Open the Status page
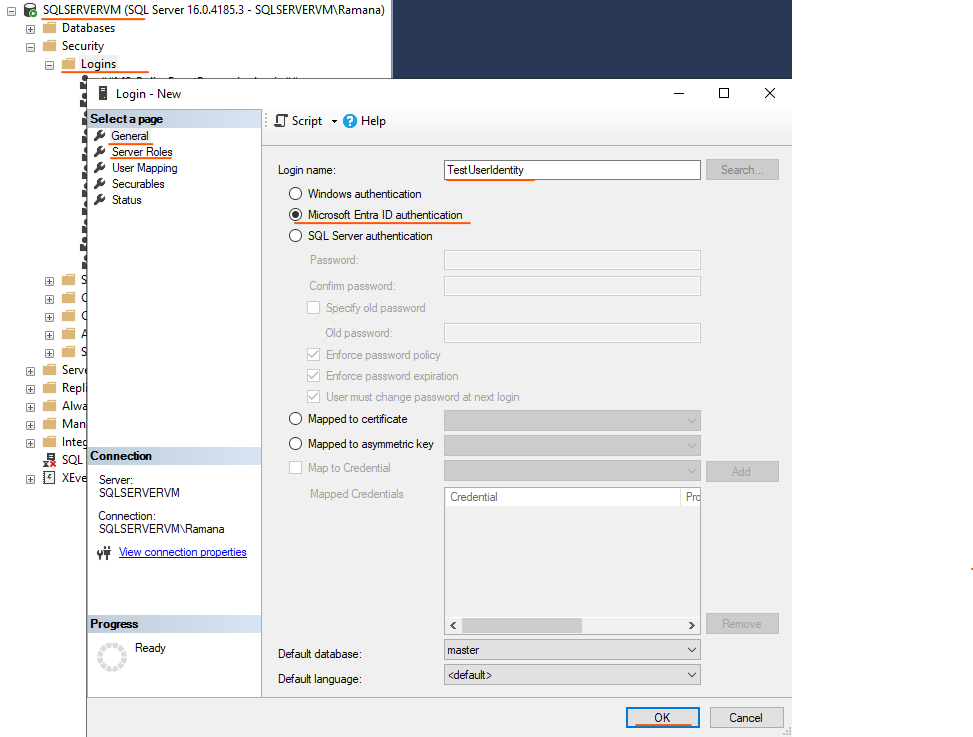This screenshot has height=737, width=973. pyautogui.click(x=127, y=200)
